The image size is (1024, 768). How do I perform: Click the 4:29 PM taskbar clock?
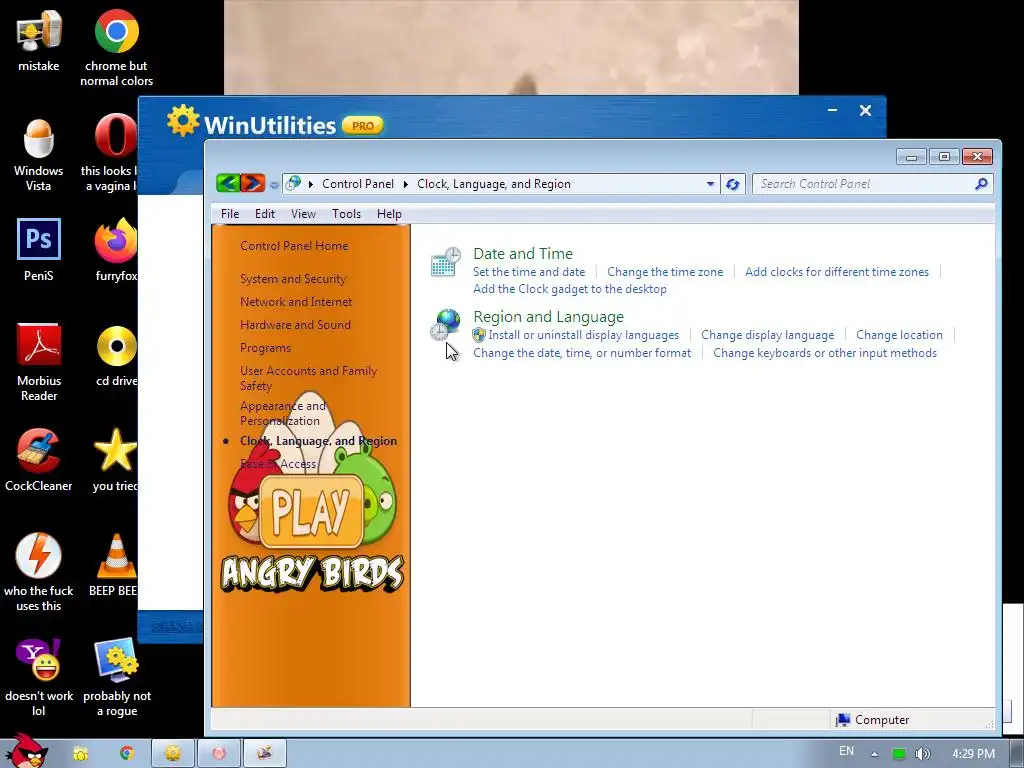973,754
